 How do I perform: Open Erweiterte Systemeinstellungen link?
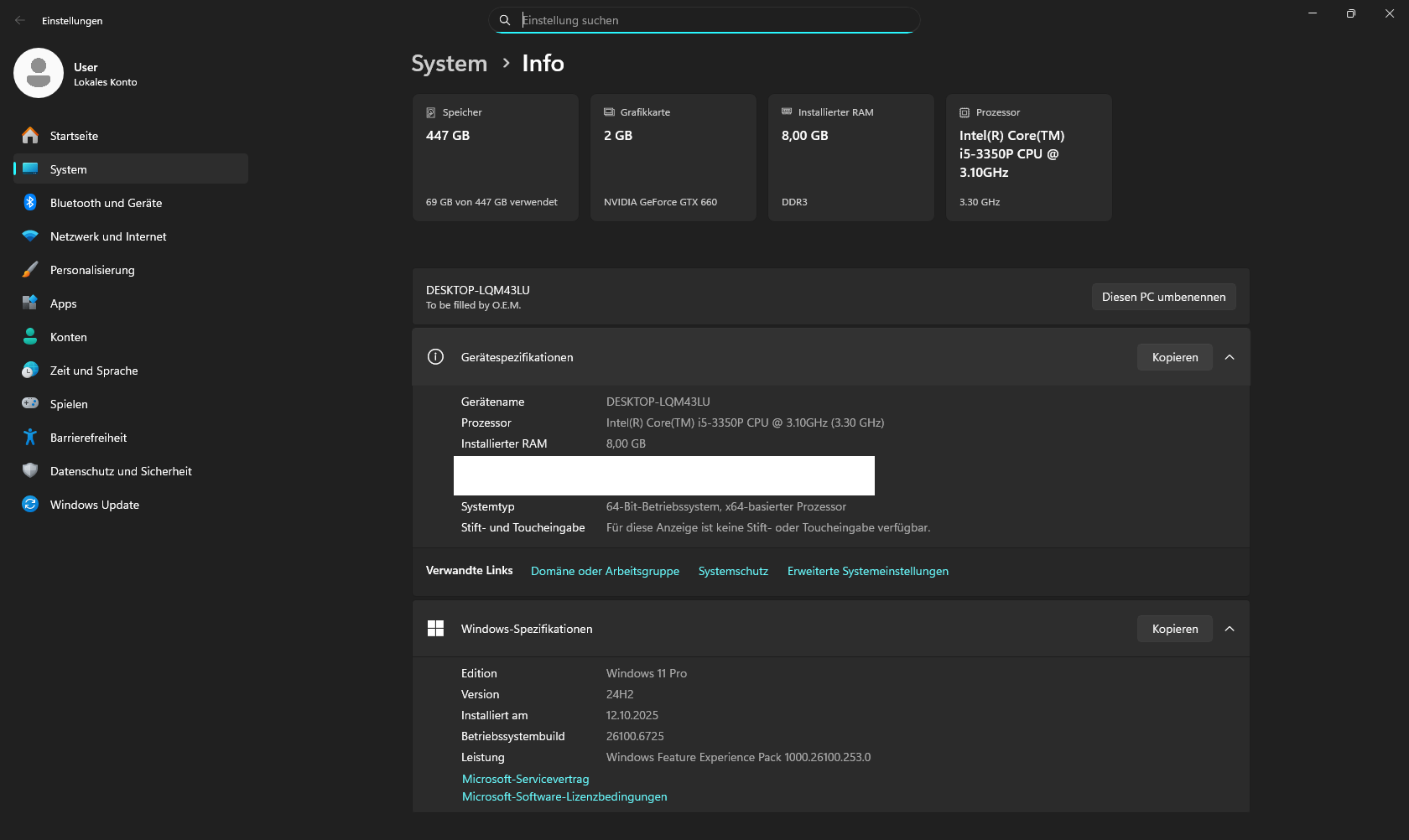click(867, 571)
